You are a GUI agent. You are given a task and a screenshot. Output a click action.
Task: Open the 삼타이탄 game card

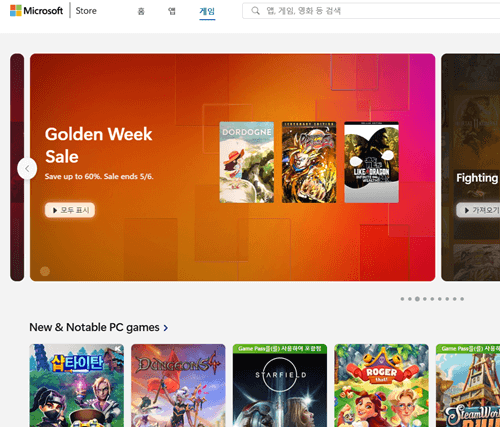[x=77, y=385]
